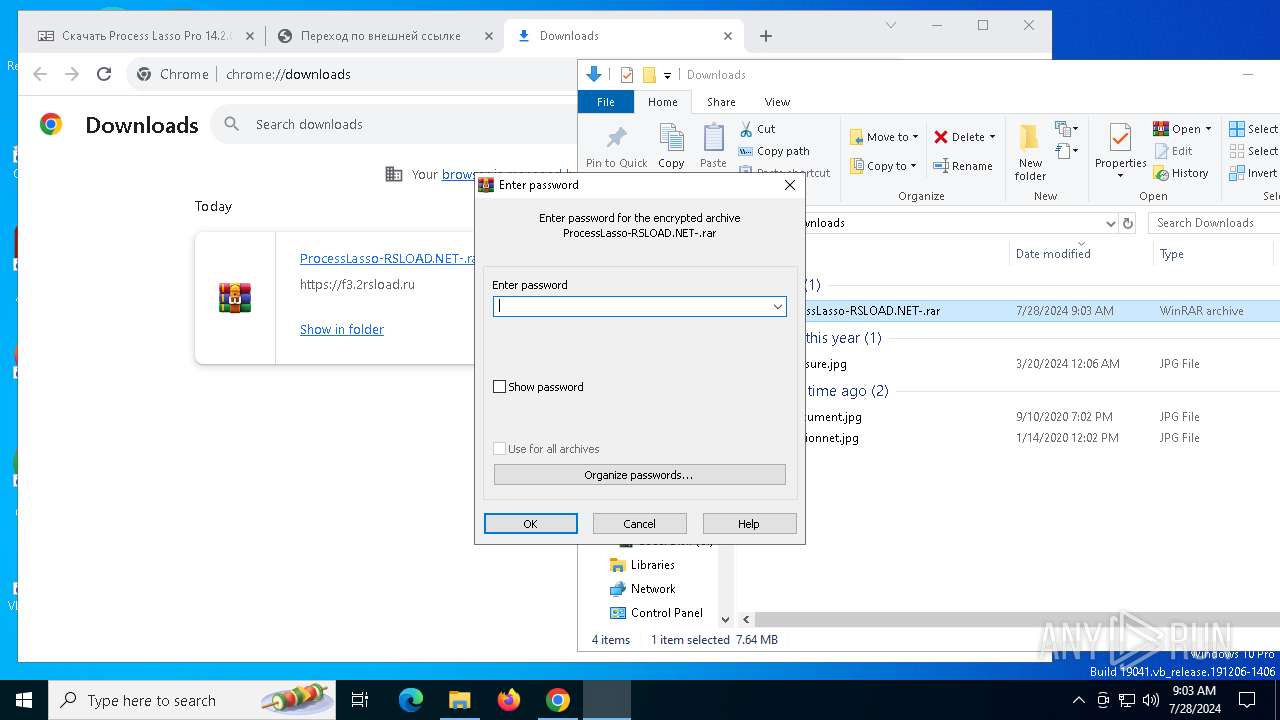Open the password field dropdown arrow
This screenshot has height=720, width=1280.
click(x=777, y=307)
